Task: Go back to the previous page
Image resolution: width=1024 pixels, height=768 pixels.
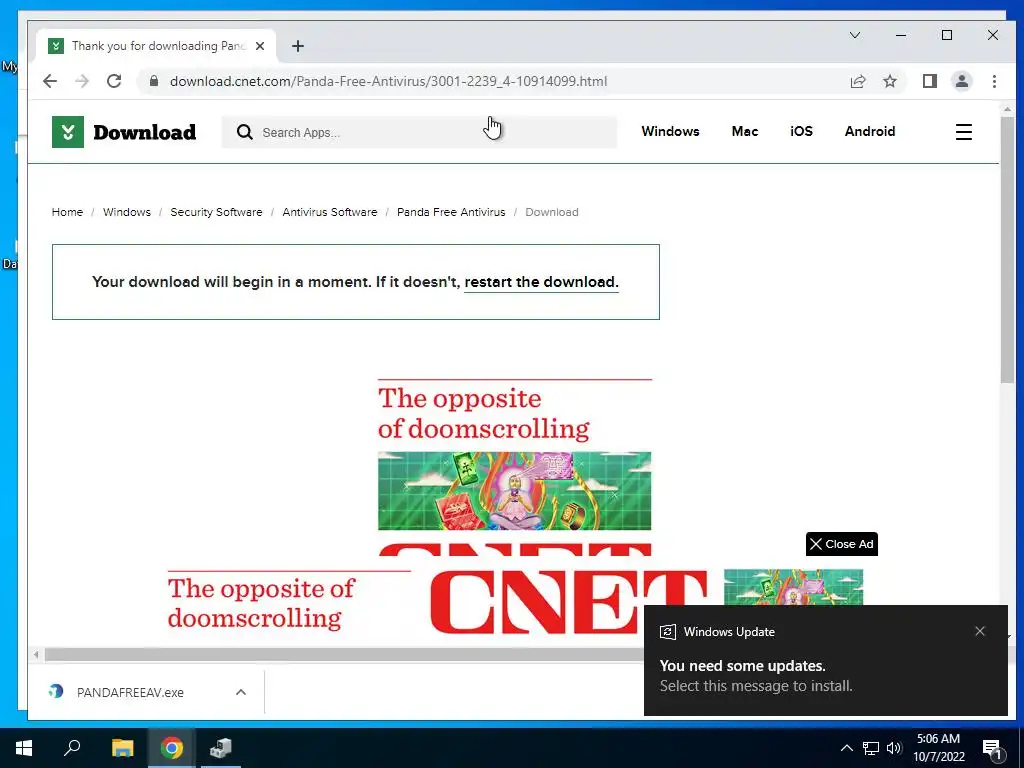Action: tap(50, 81)
